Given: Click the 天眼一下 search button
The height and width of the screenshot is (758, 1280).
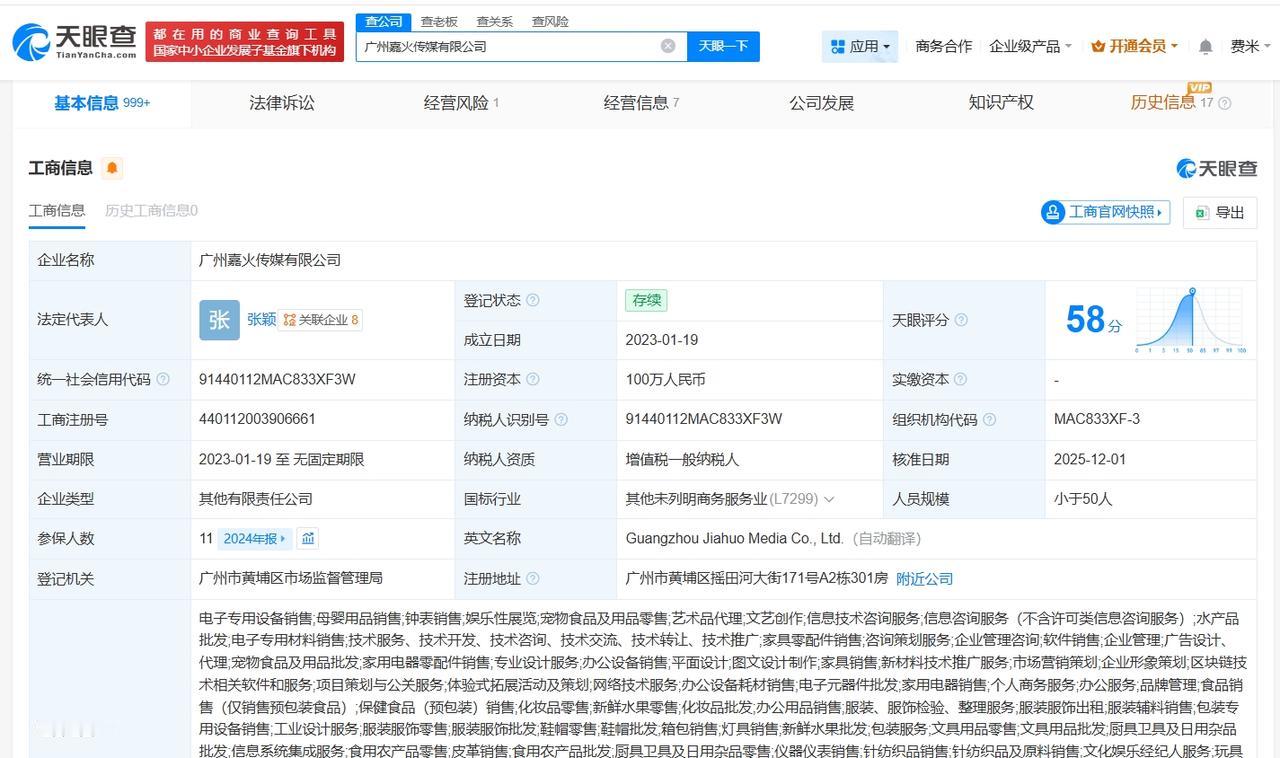Looking at the screenshot, I should tap(723, 46).
